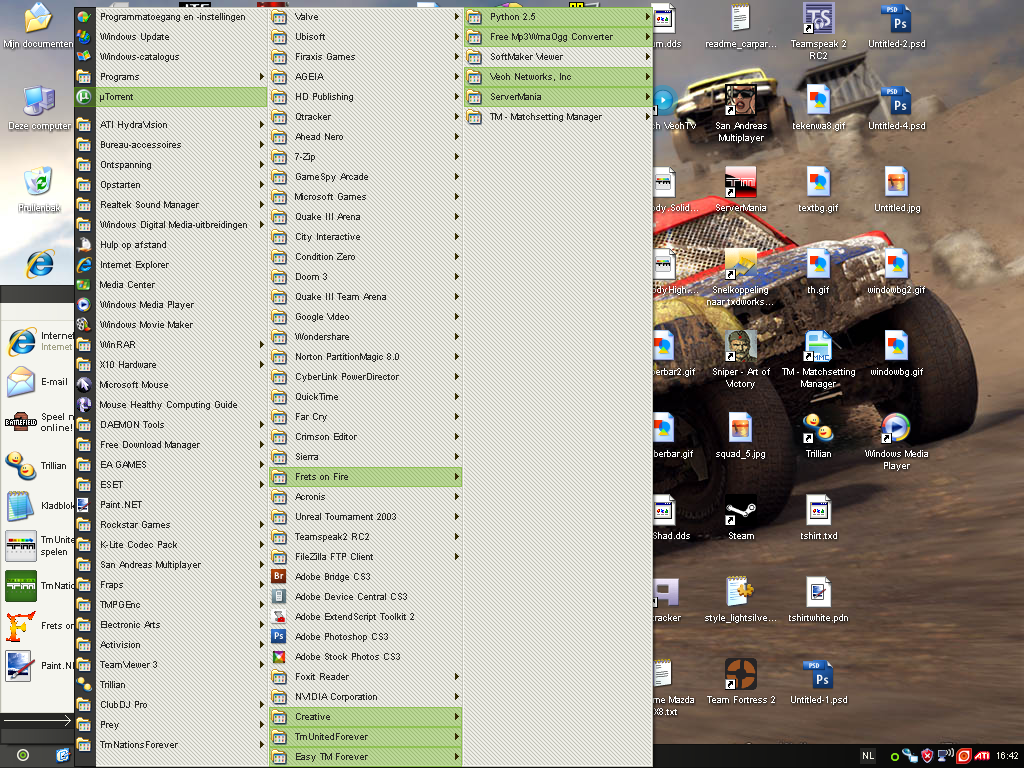Choose Hulp op afstand in the menu
The image size is (1024, 768).
coord(170,244)
